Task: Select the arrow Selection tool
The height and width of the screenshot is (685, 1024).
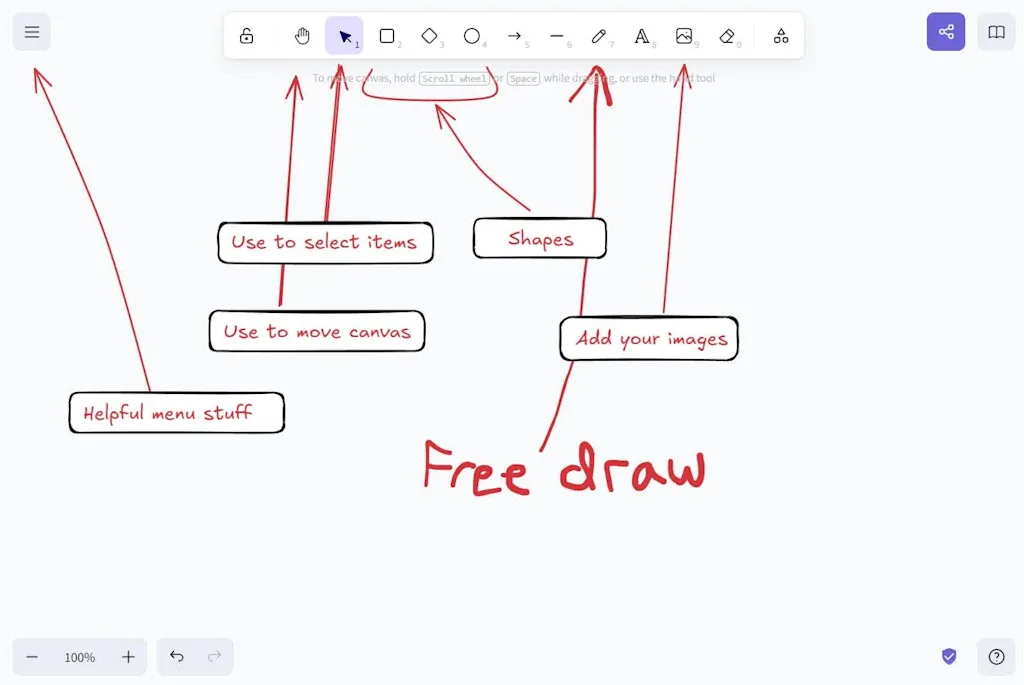Action: [345, 36]
